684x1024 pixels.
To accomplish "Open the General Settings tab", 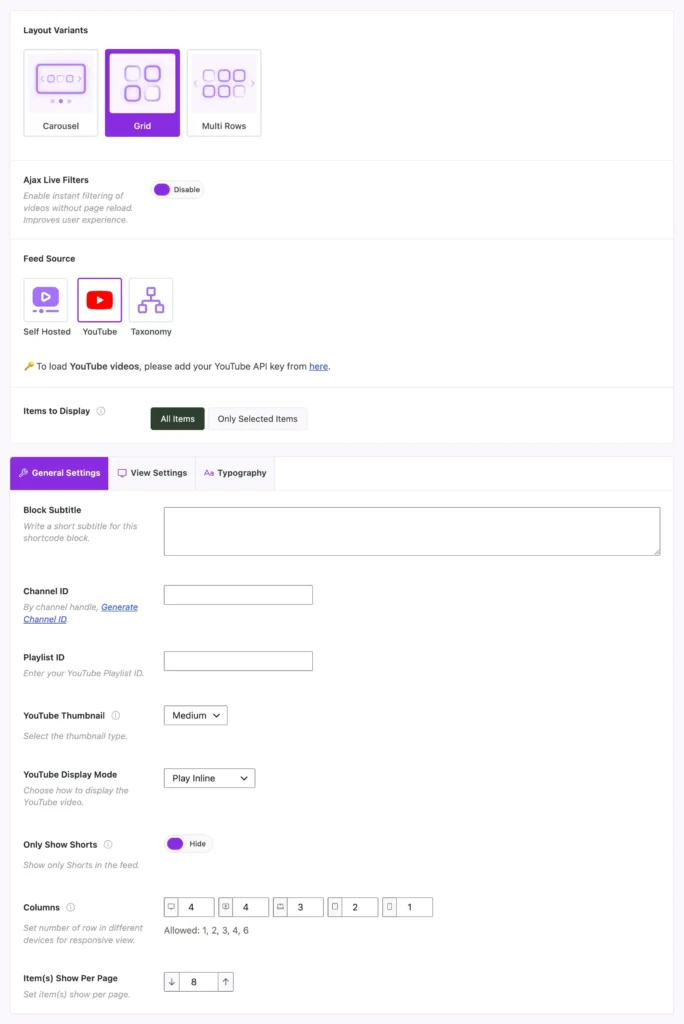I will click(x=59, y=473).
